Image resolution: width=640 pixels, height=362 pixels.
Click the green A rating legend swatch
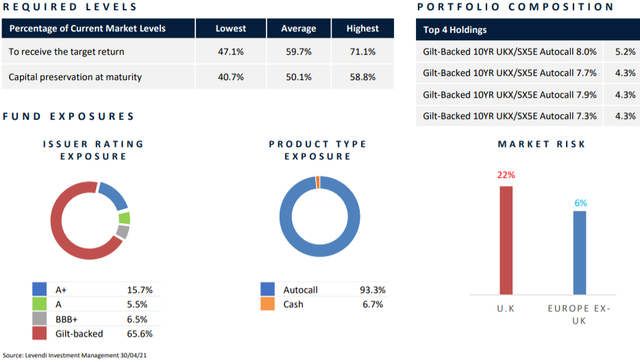pos(40,304)
